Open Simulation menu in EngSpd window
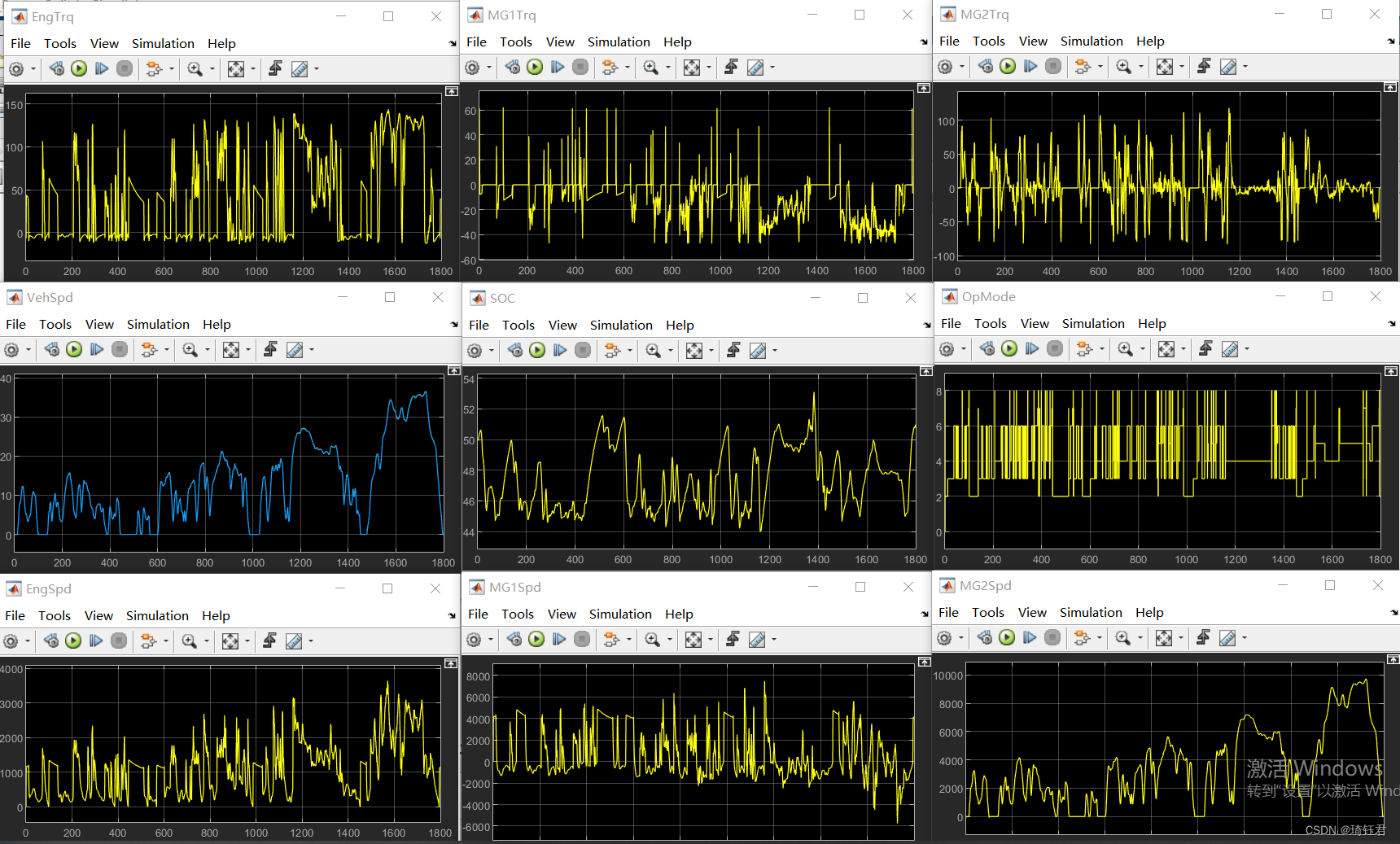 click(x=157, y=616)
